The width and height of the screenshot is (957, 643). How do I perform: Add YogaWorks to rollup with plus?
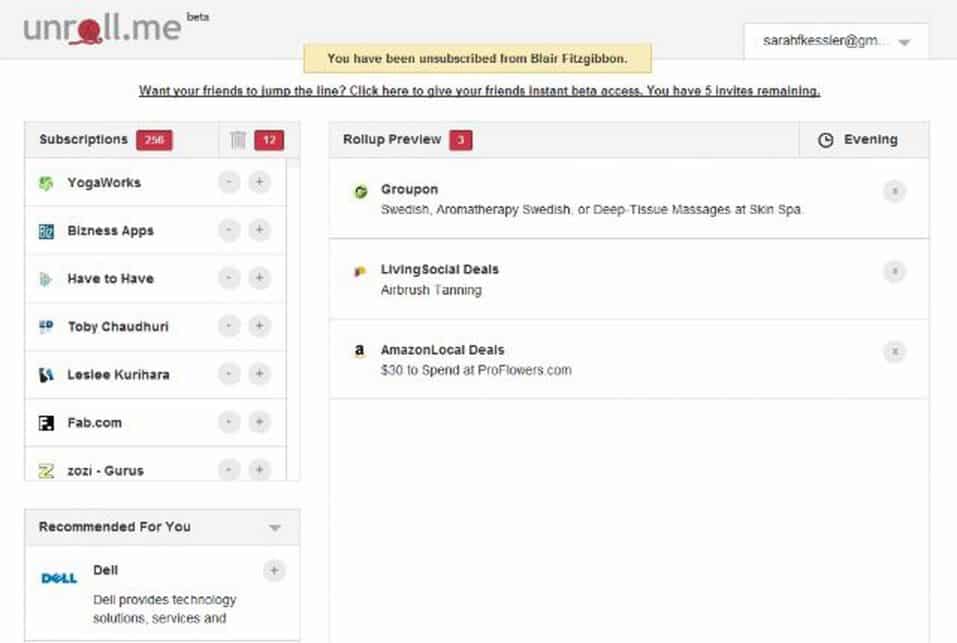pos(259,182)
